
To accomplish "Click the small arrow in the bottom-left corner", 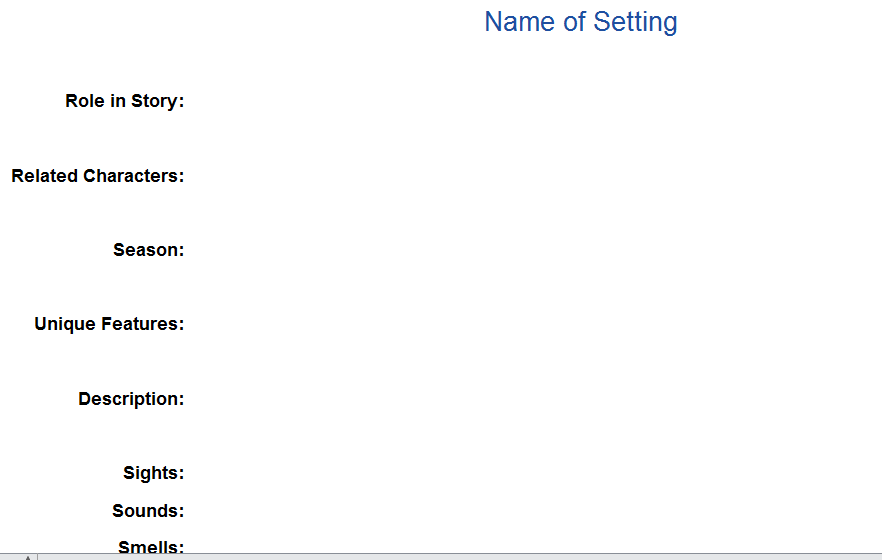I will pyautogui.click(x=28, y=557).
